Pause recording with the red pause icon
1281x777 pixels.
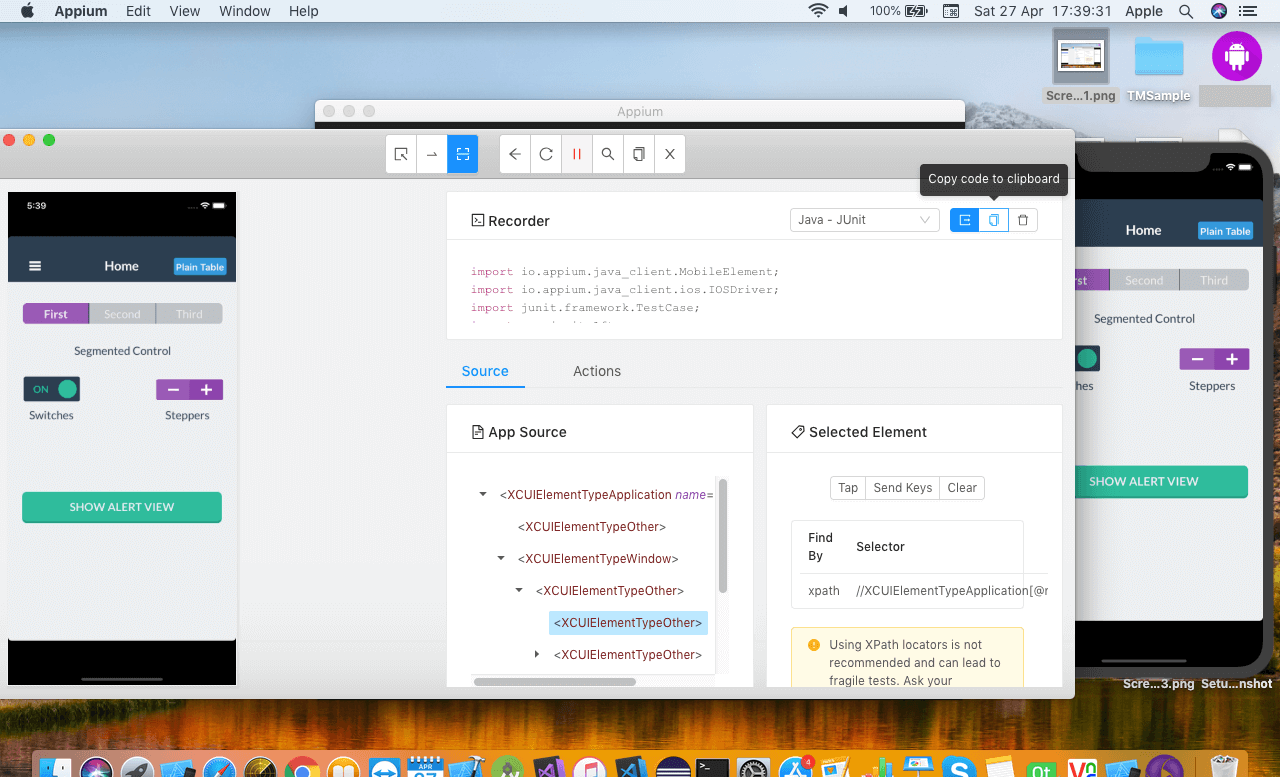[577, 154]
